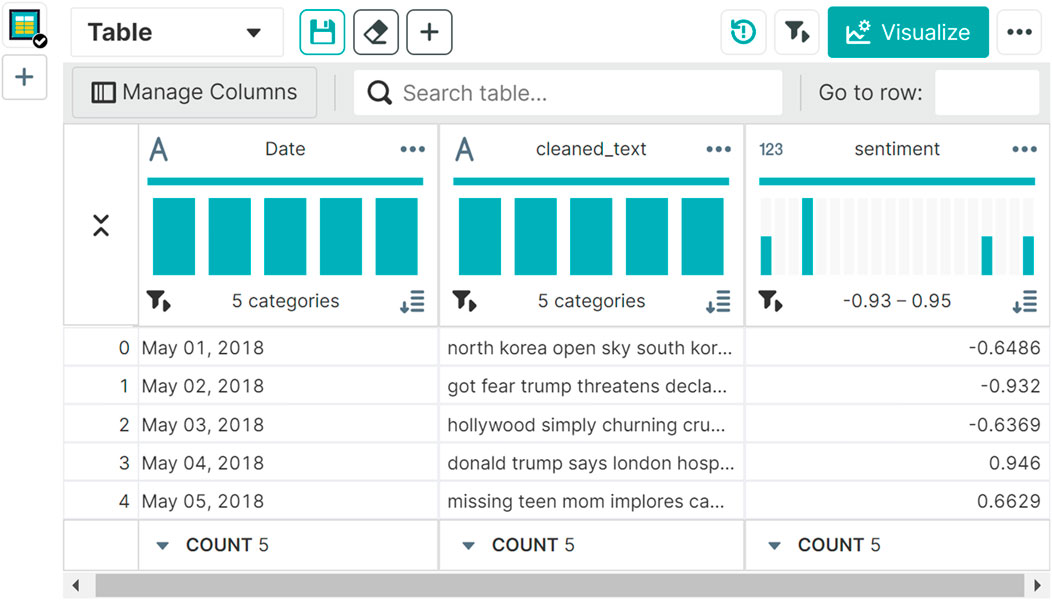The image size is (1052, 600).
Task: Click the Date column header name
Action: 285,149
